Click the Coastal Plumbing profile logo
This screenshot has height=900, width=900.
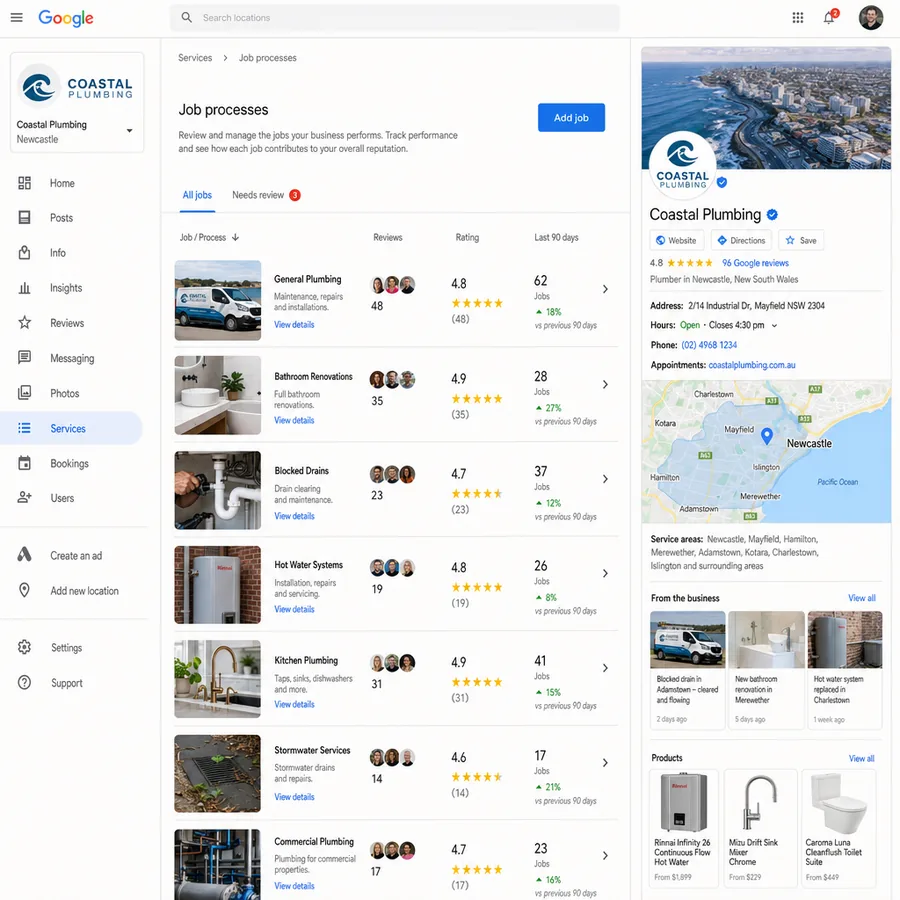pos(682,166)
